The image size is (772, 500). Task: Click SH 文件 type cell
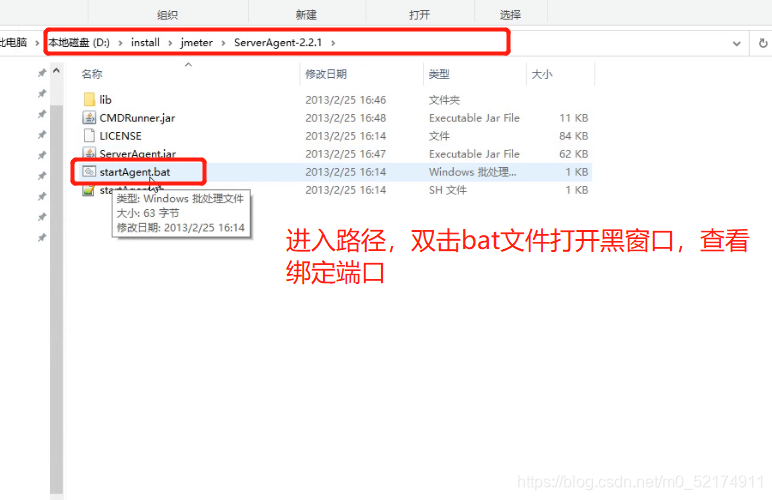(448, 190)
